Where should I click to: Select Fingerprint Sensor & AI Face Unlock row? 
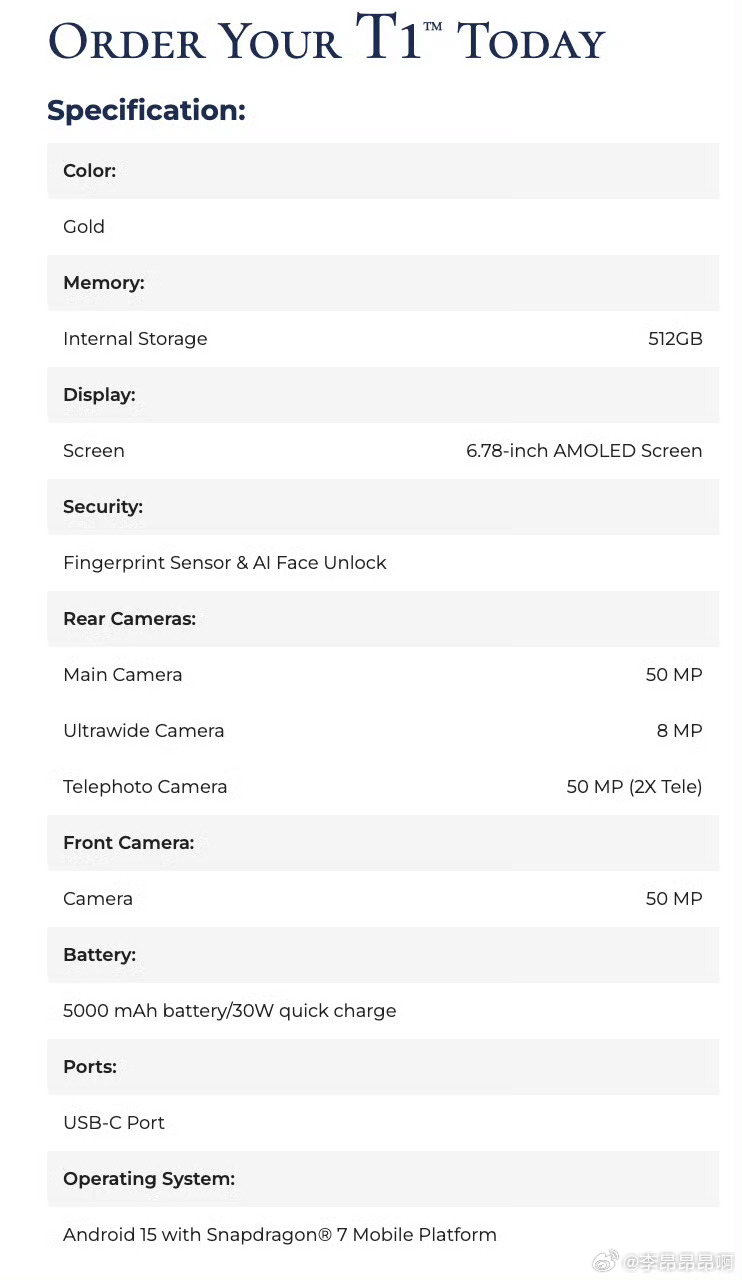pyautogui.click(x=383, y=563)
